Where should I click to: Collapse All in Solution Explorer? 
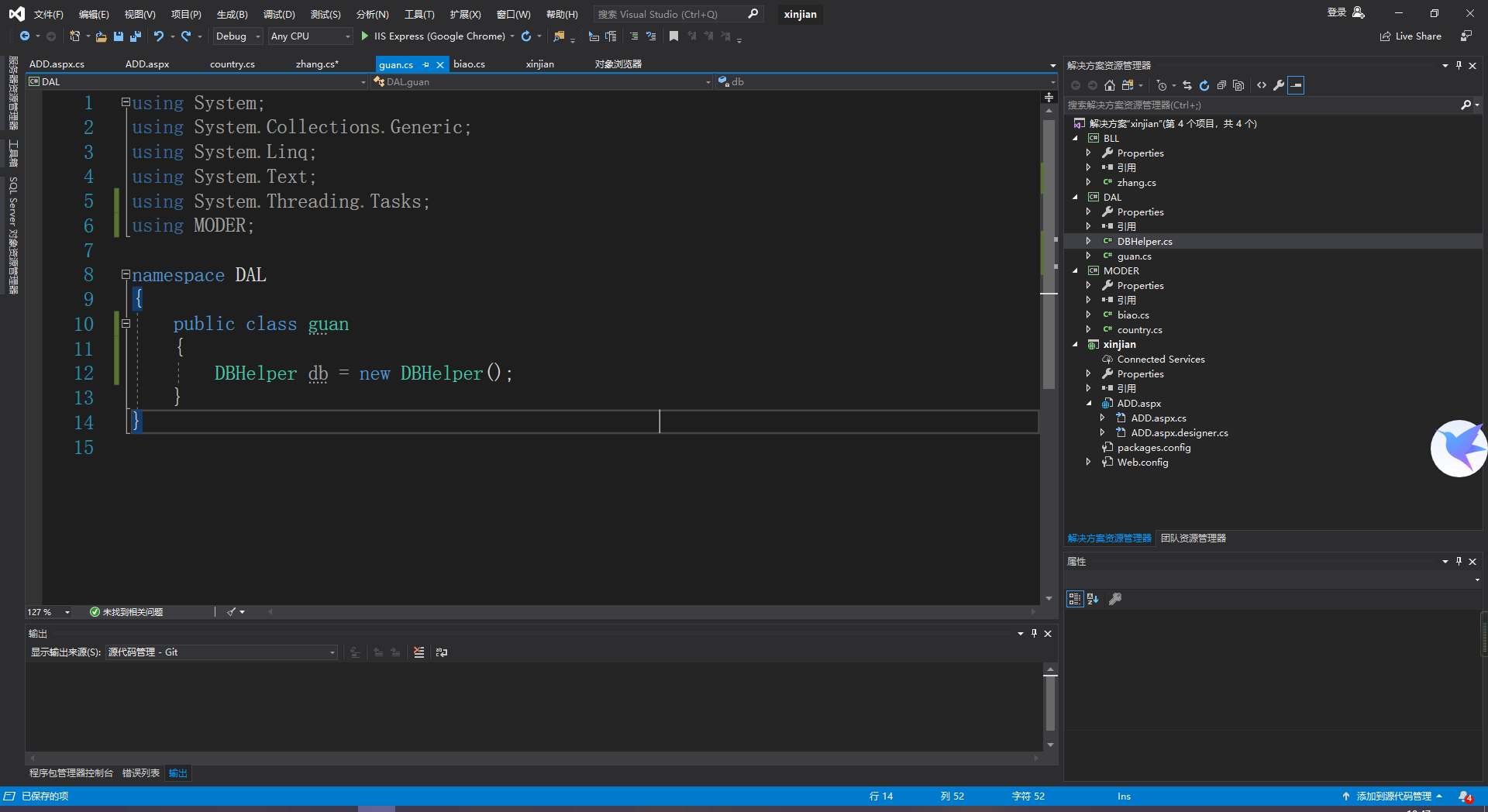(x=1221, y=85)
